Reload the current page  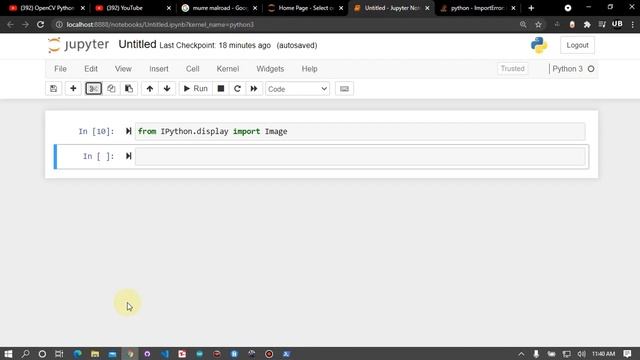[x=40, y=24]
